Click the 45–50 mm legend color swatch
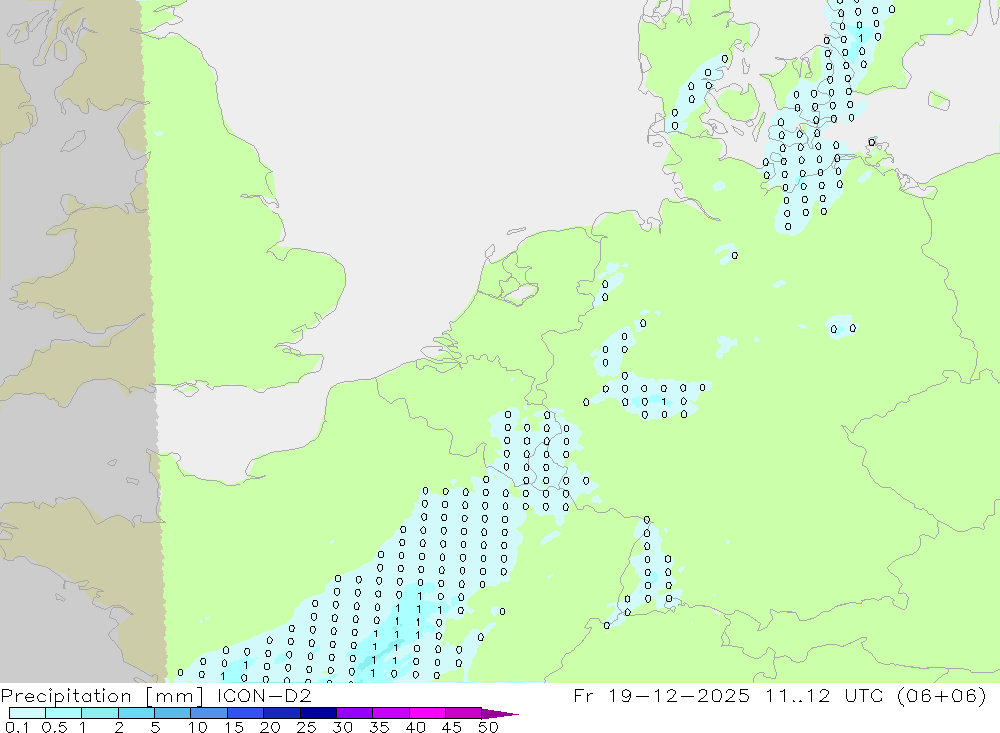This screenshot has height=733, width=1000. 464,713
